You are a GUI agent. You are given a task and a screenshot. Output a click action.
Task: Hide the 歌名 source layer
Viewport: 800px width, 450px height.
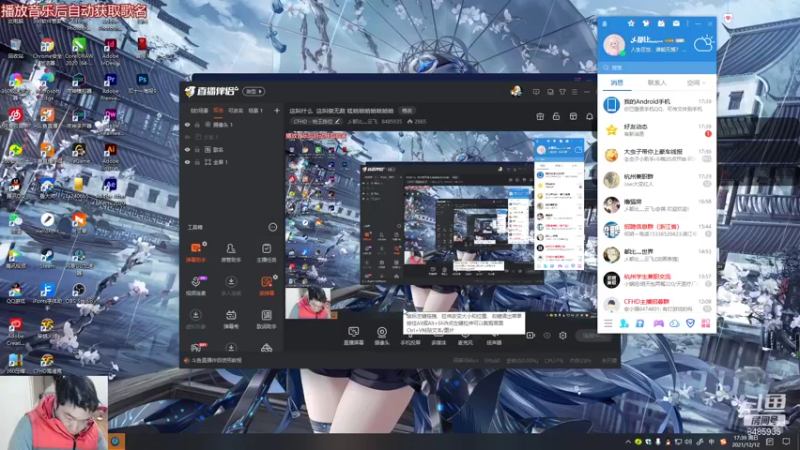tap(187, 149)
